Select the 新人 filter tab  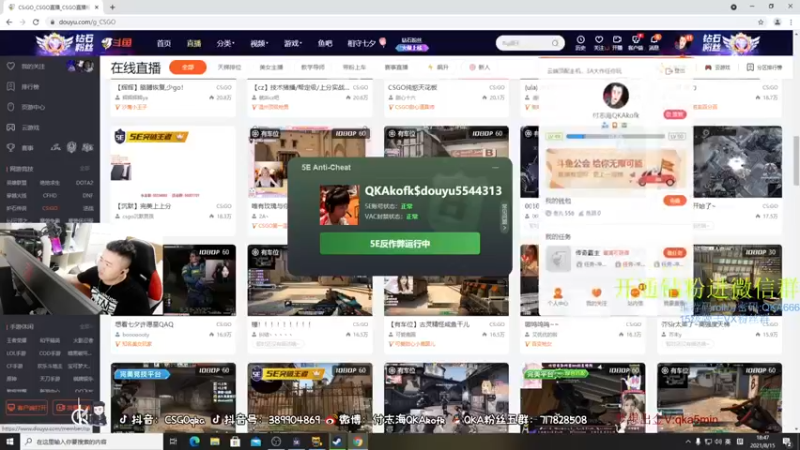(x=479, y=67)
